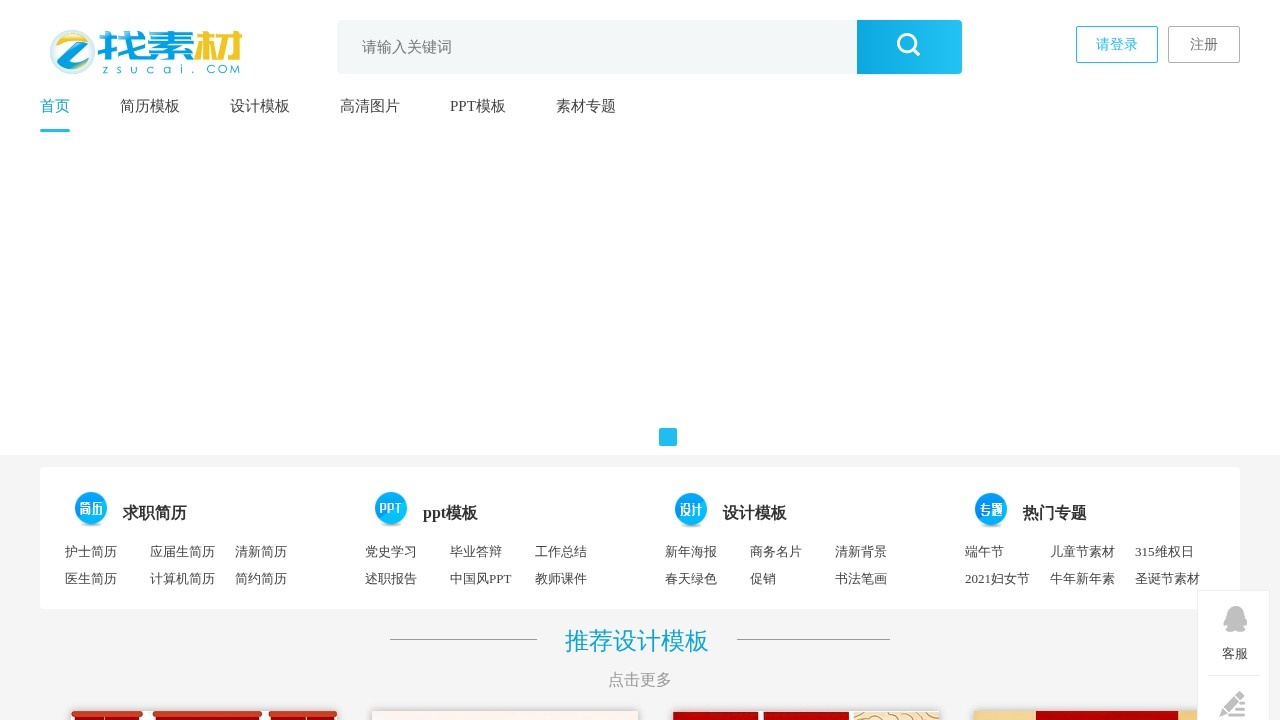Click the circular 设计 icon

690,508
